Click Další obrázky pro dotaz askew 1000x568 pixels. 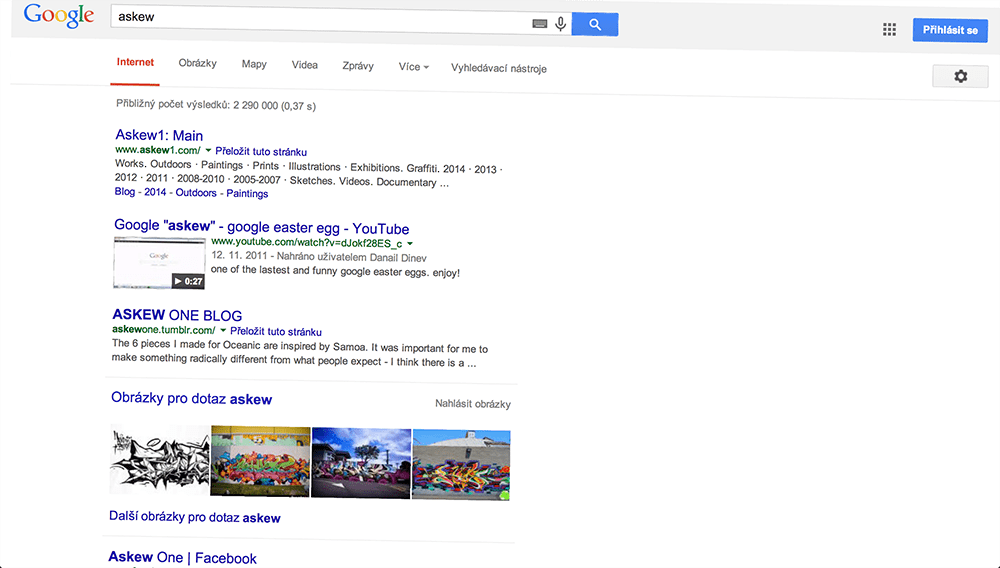tap(195, 518)
